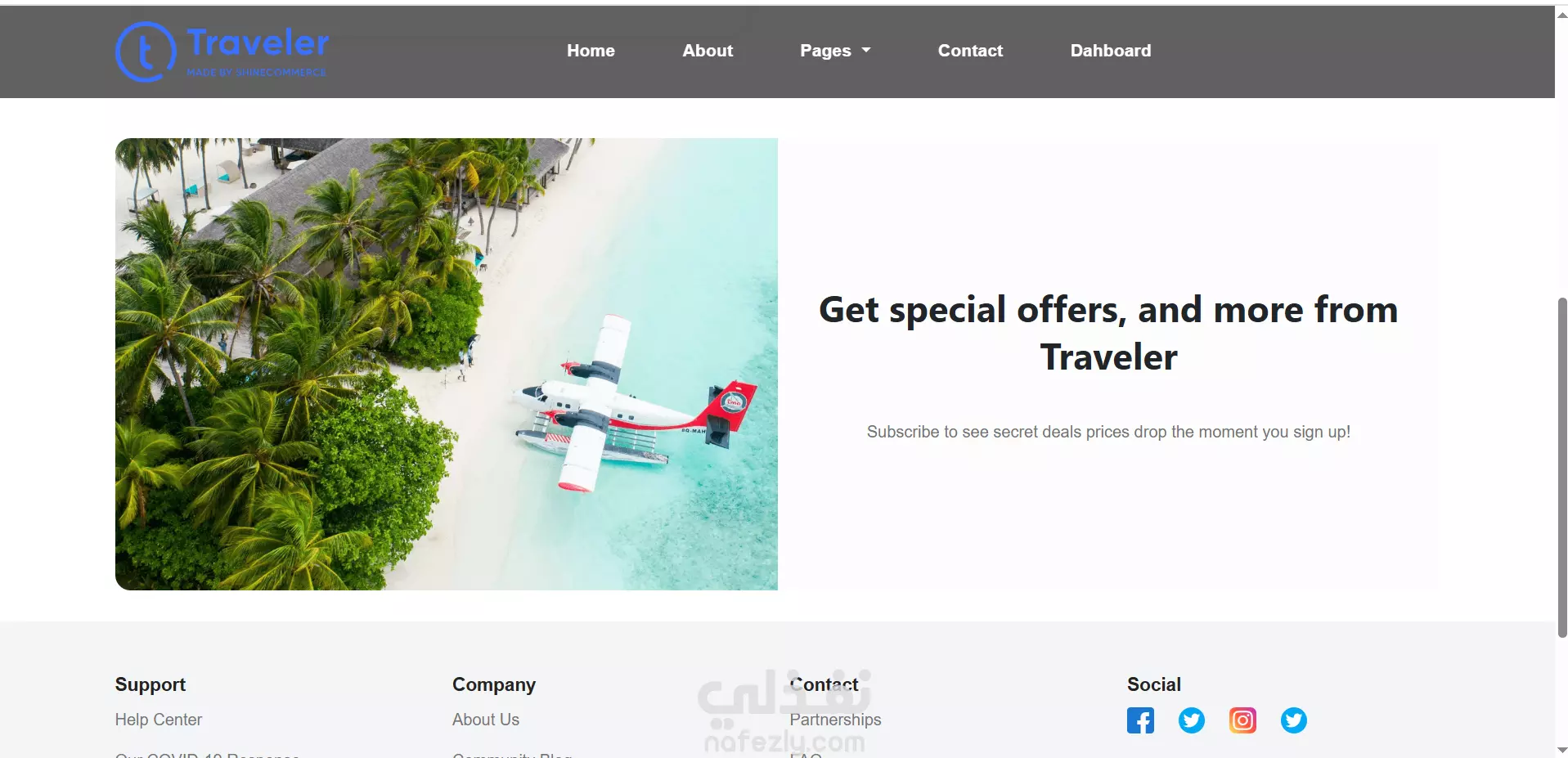
Task: Click the scrollbar up arrow
Action: 1561,14
